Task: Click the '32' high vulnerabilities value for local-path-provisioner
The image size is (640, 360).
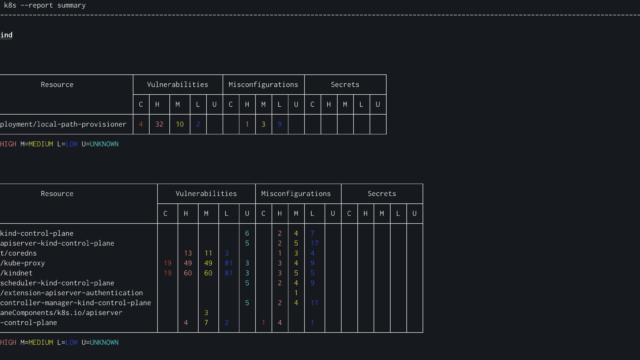Action: (159, 124)
